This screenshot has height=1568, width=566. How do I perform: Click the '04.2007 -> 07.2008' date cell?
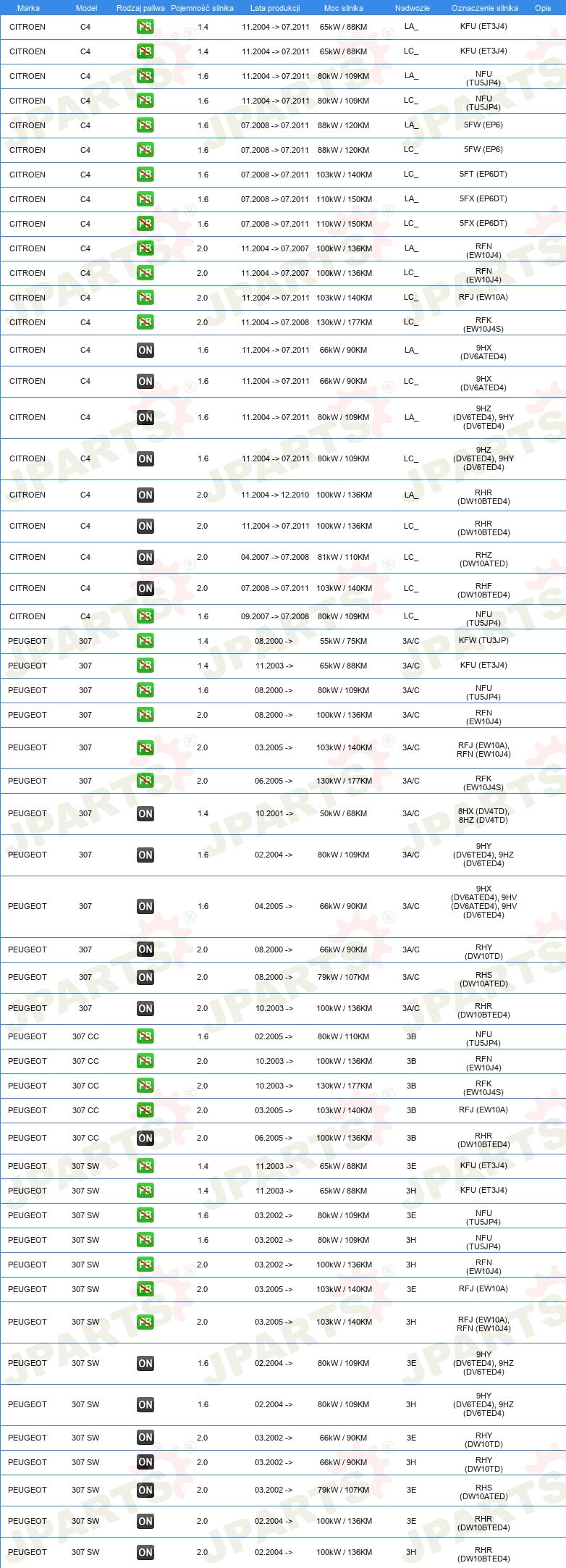pos(275,558)
